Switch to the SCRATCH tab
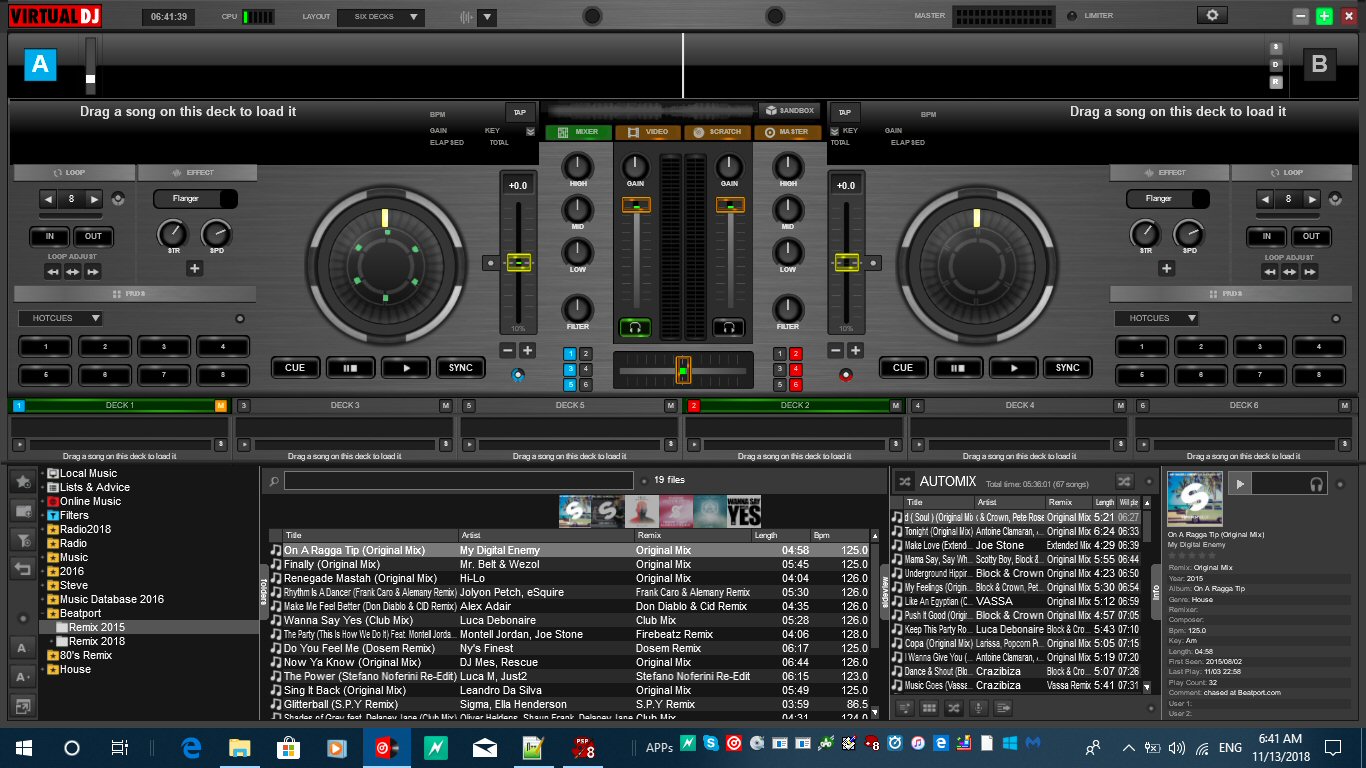1366x768 pixels. point(717,132)
